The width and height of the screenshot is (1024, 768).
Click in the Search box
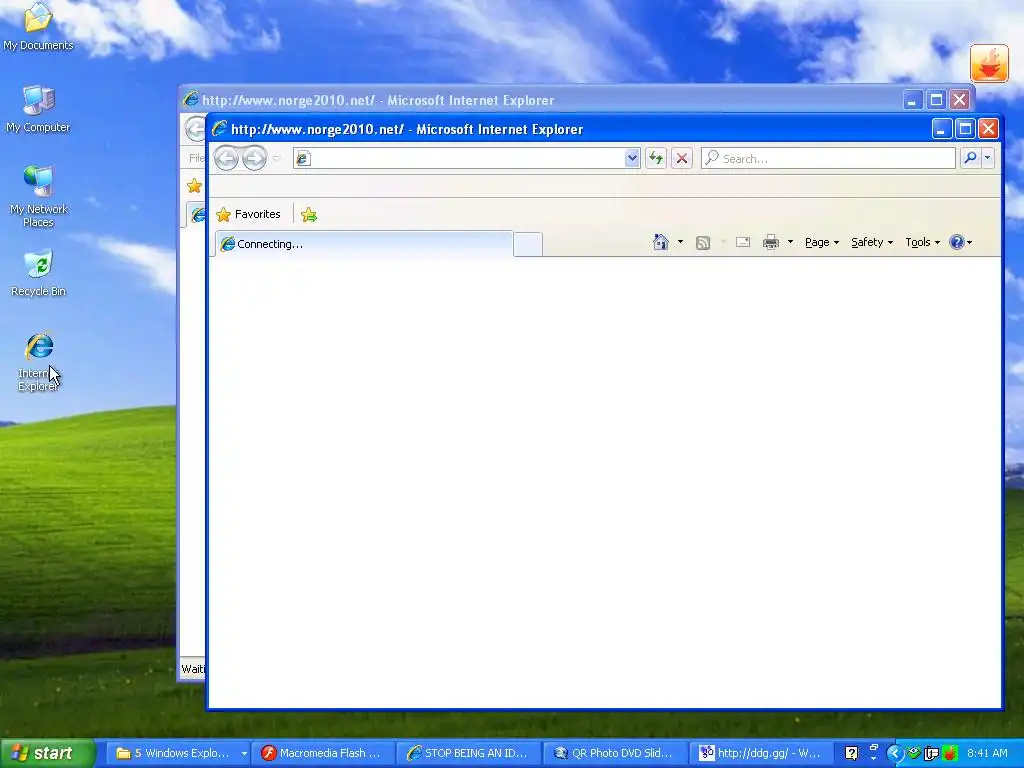click(x=828, y=158)
